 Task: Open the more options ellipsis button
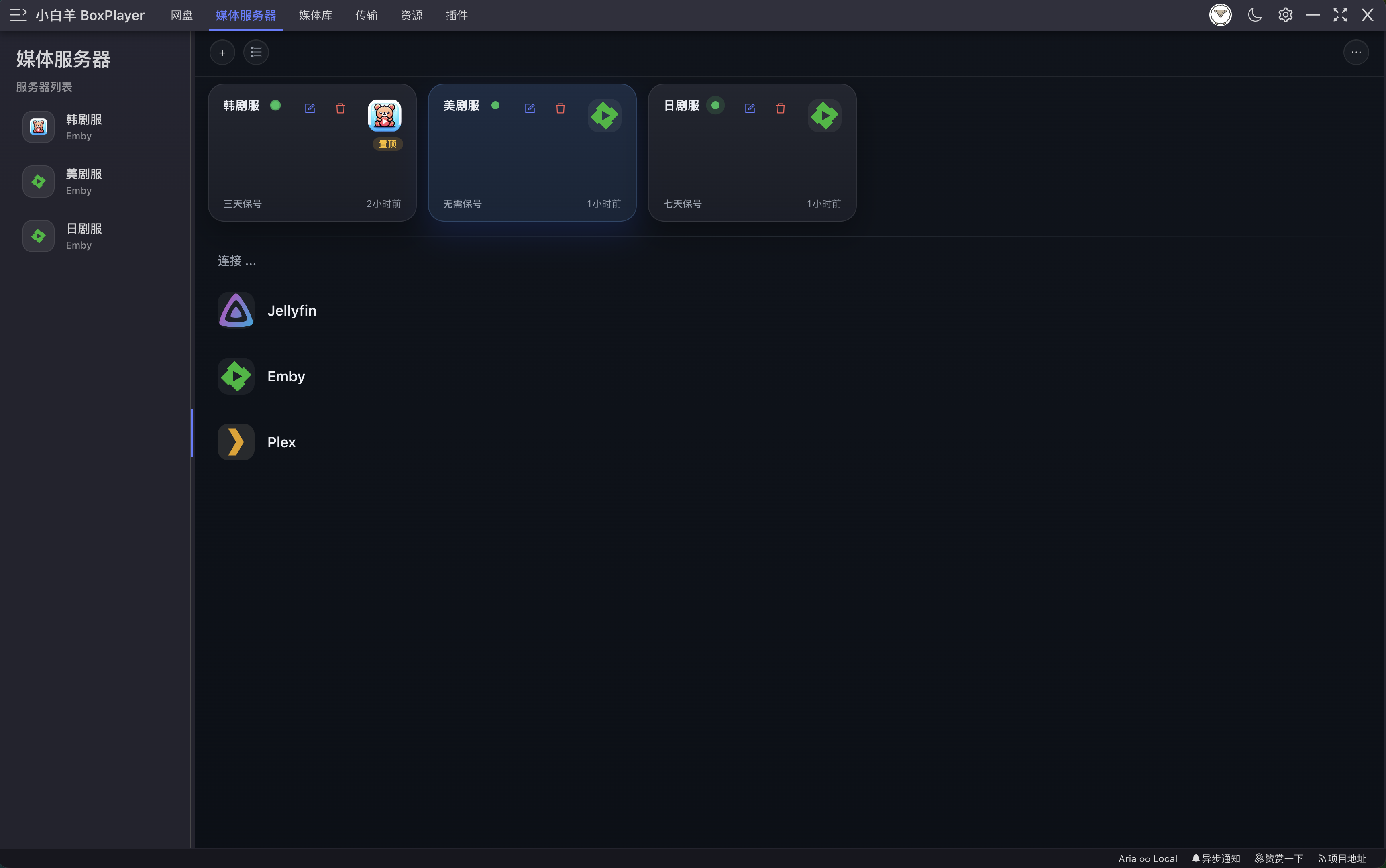[x=1355, y=53]
